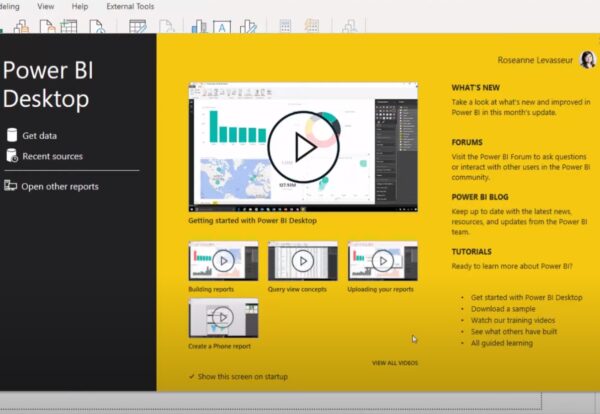This screenshot has height=414, width=600.
Task: Switch to the Modeling ribbon tab
Action: coord(10,7)
